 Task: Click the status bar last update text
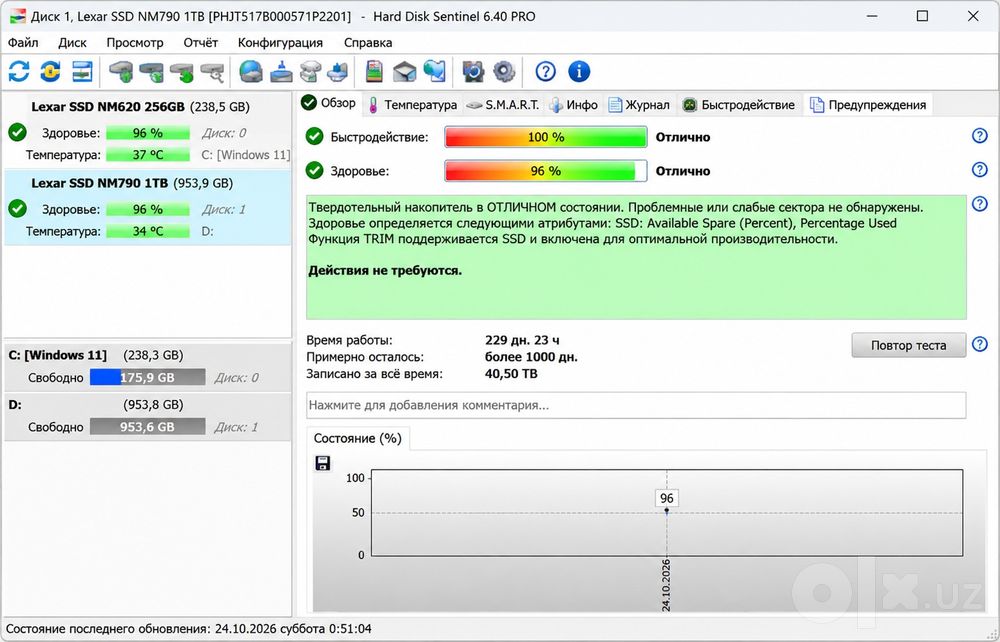(x=189, y=629)
